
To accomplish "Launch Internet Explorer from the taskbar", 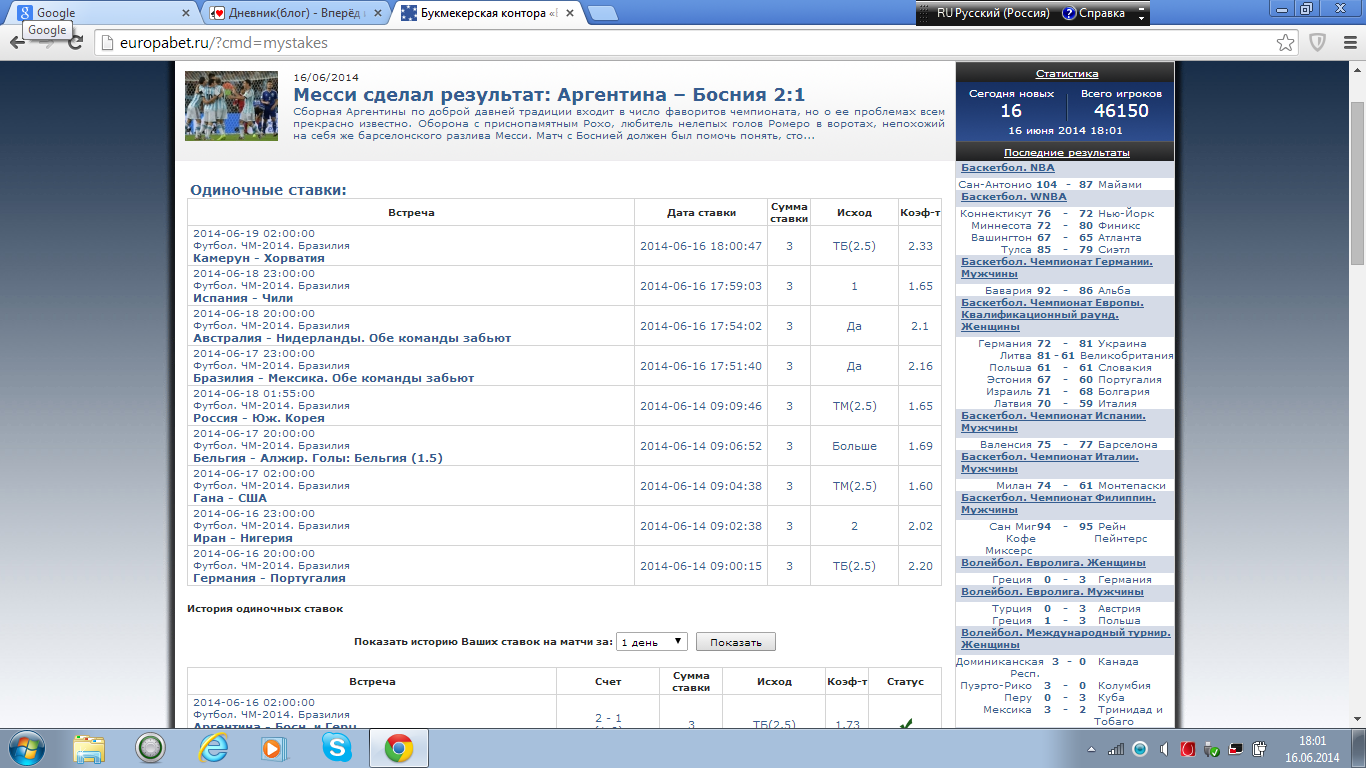I will click(x=213, y=748).
